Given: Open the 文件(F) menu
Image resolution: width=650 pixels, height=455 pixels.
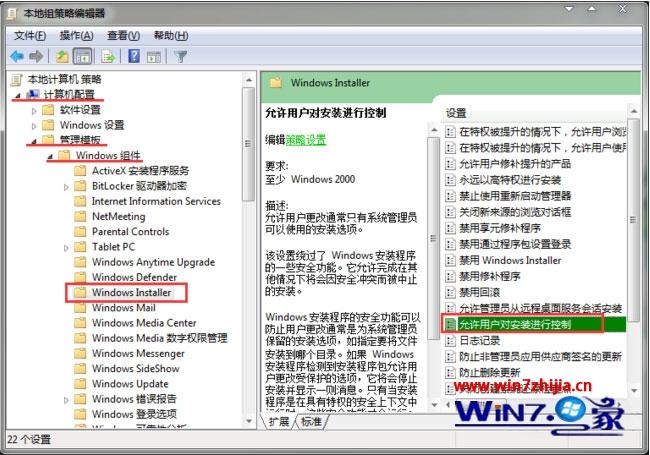Looking at the screenshot, I should coord(30,36).
